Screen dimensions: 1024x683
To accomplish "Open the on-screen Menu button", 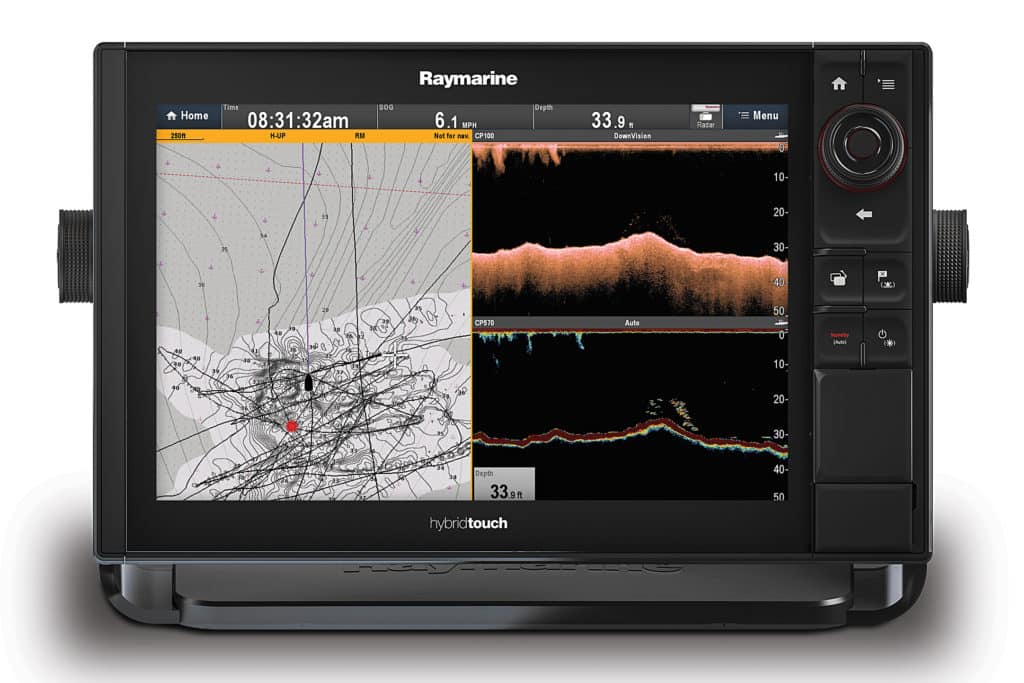I will tap(758, 116).
